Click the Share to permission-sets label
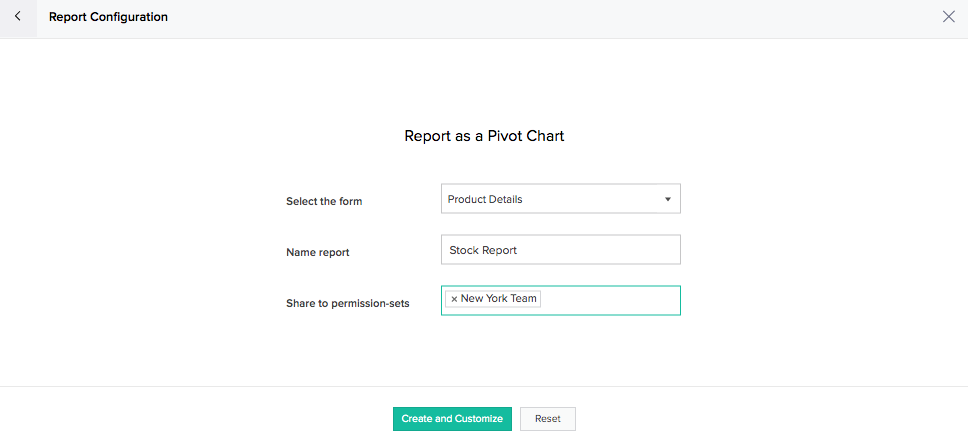This screenshot has width=968, height=445. (x=348, y=303)
